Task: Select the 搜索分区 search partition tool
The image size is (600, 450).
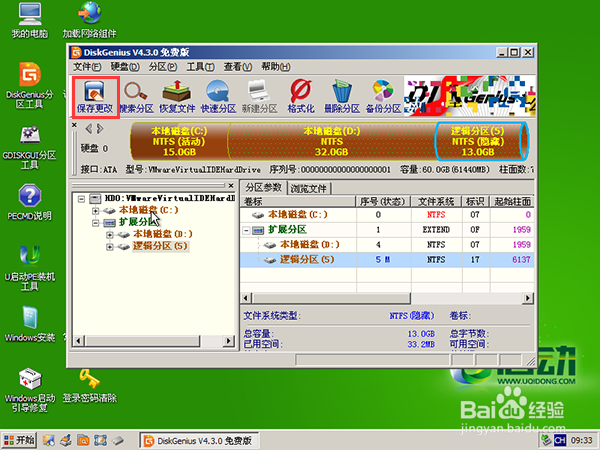Action: pos(136,97)
